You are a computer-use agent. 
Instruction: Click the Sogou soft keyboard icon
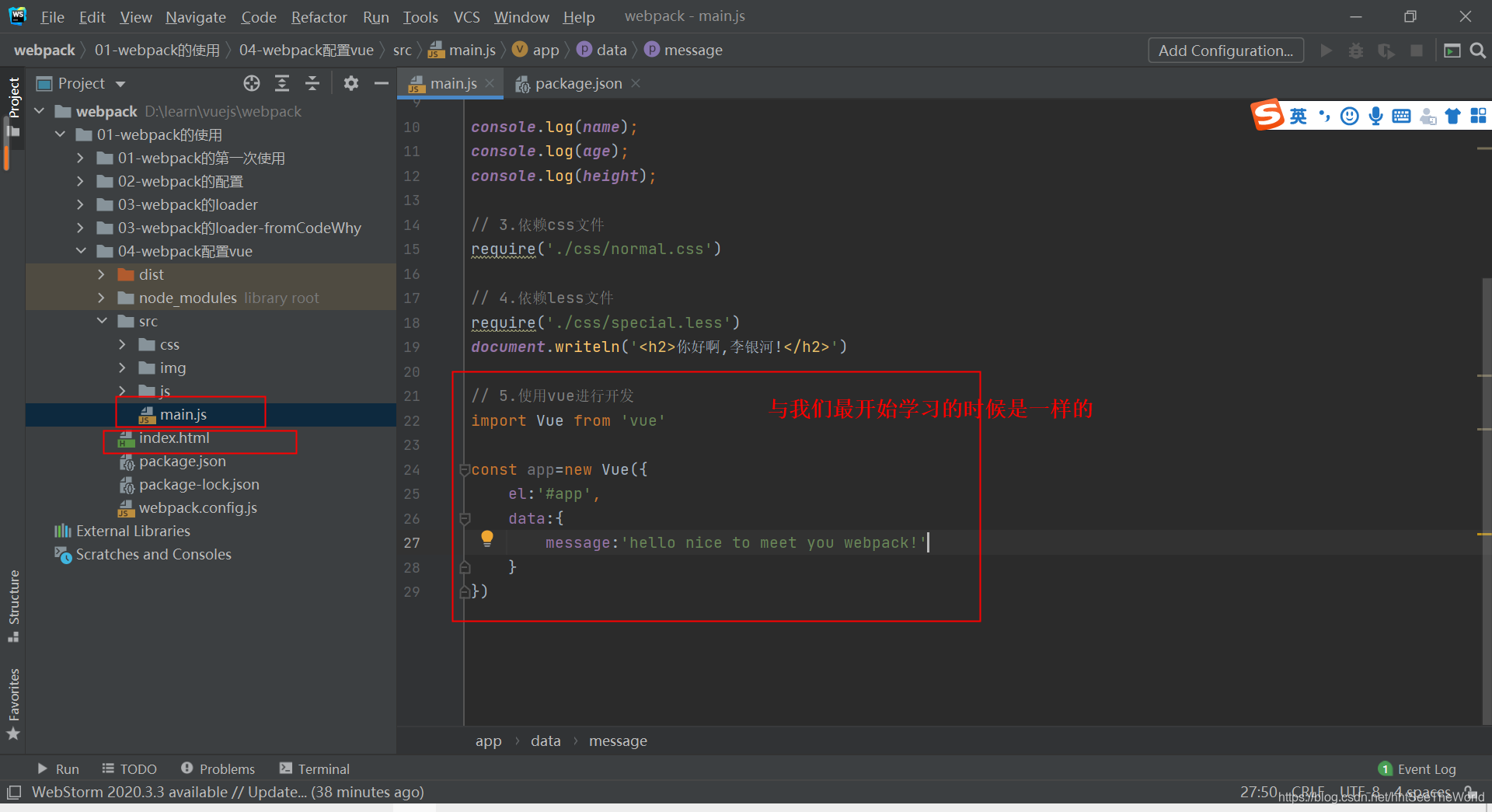(x=1402, y=116)
